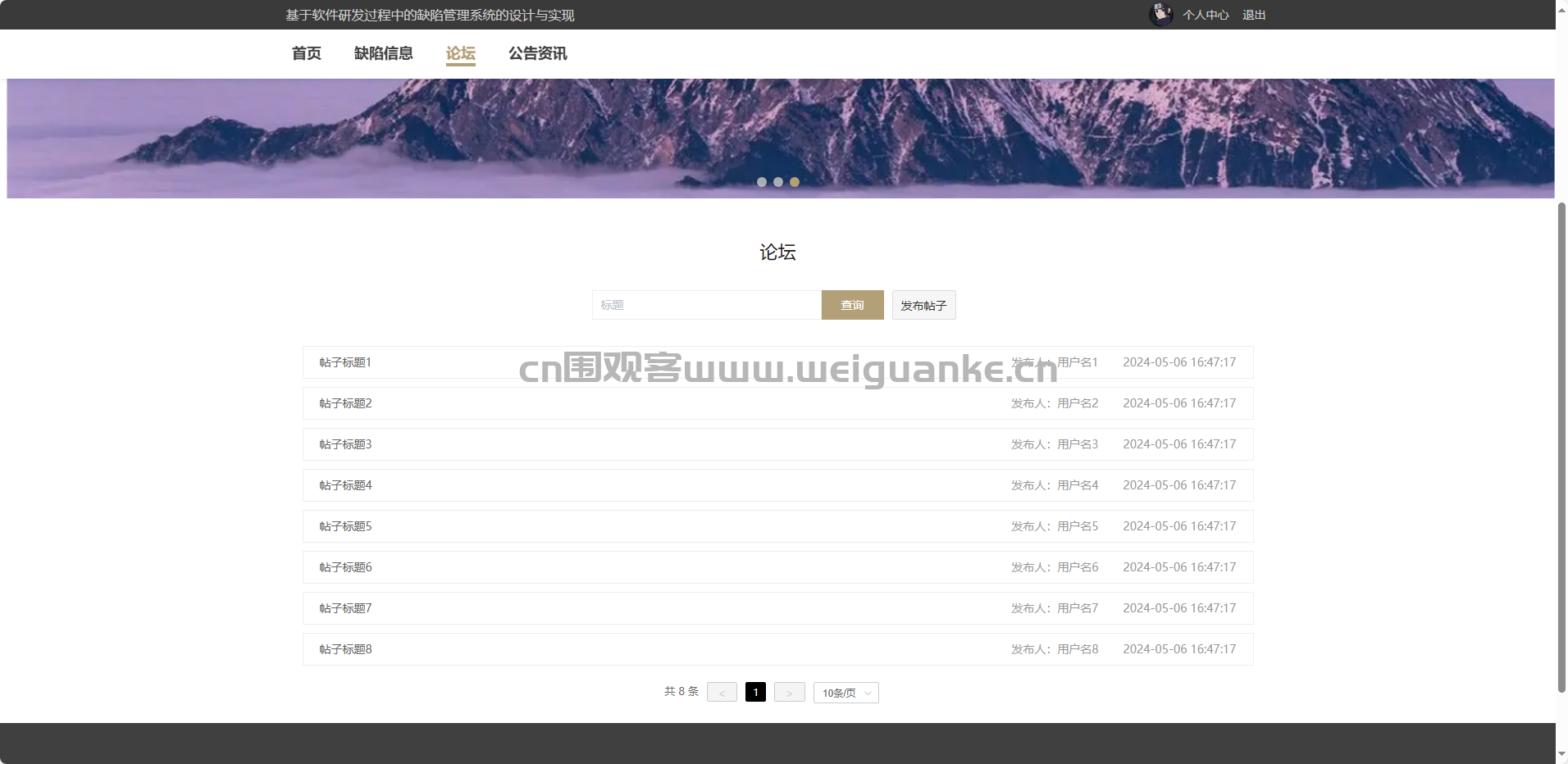Image resolution: width=1568 pixels, height=764 pixels.
Task: Click the next page arrow
Action: 789,693
